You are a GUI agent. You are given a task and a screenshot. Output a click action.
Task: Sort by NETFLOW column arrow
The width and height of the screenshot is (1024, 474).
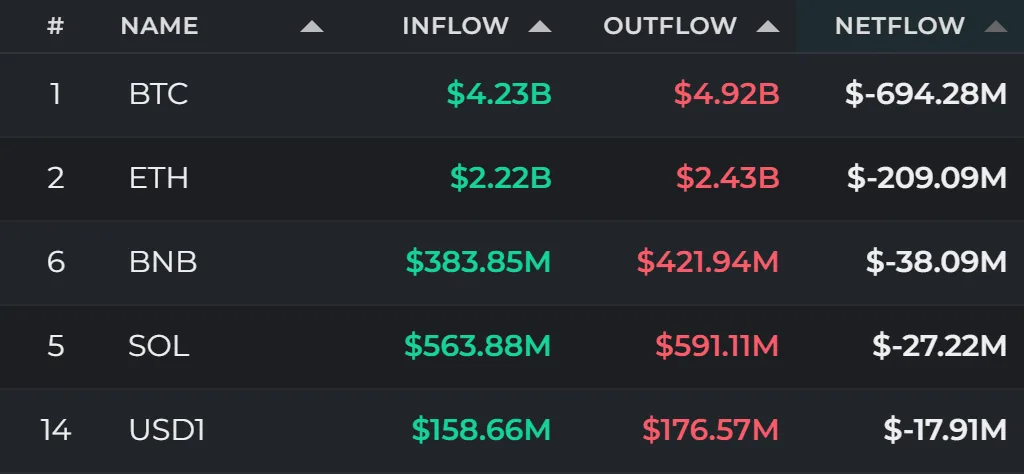tap(996, 27)
